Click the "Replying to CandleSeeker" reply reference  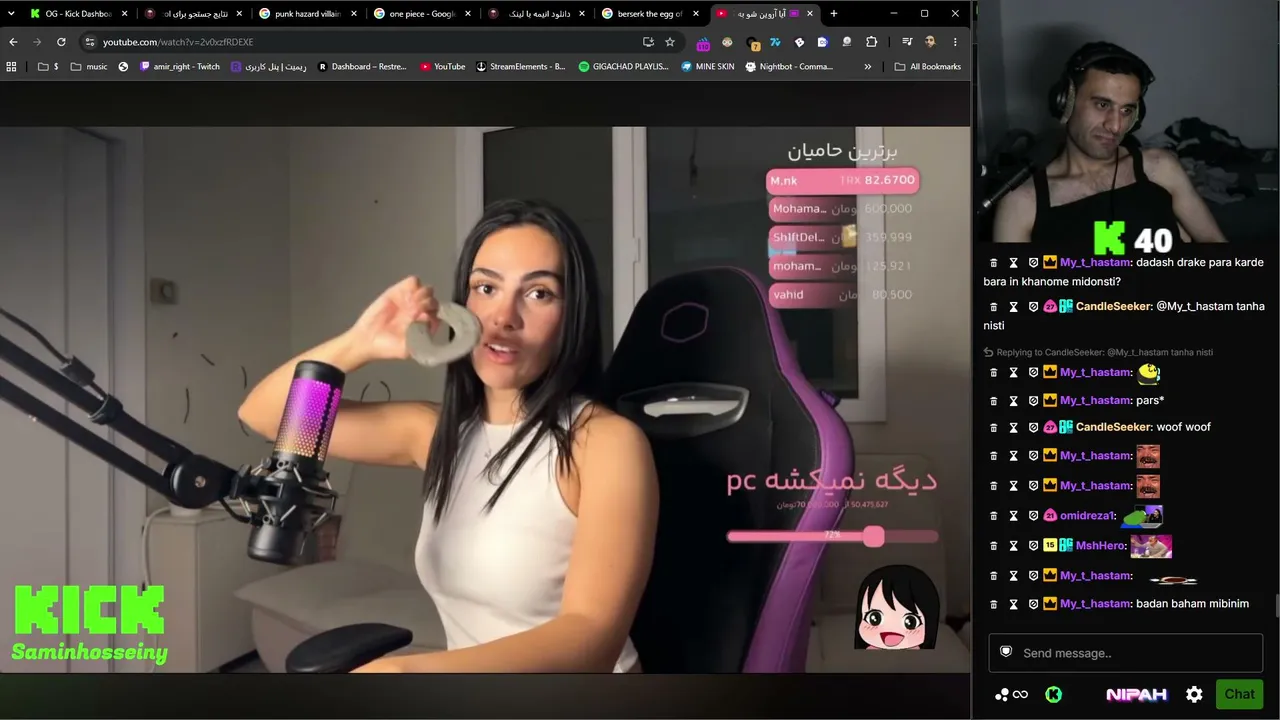[x=1098, y=352]
